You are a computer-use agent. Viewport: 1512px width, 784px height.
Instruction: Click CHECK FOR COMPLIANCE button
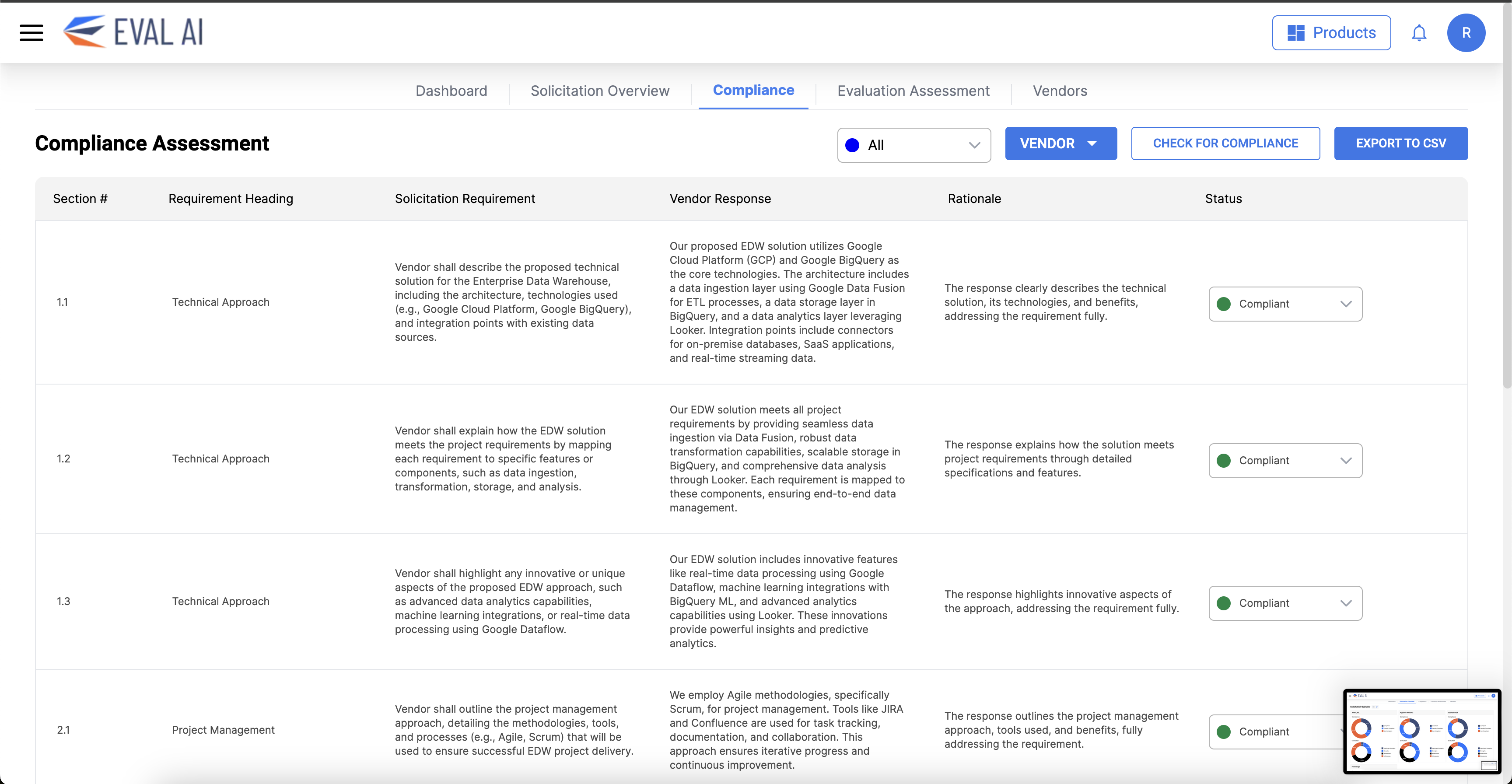(1225, 143)
